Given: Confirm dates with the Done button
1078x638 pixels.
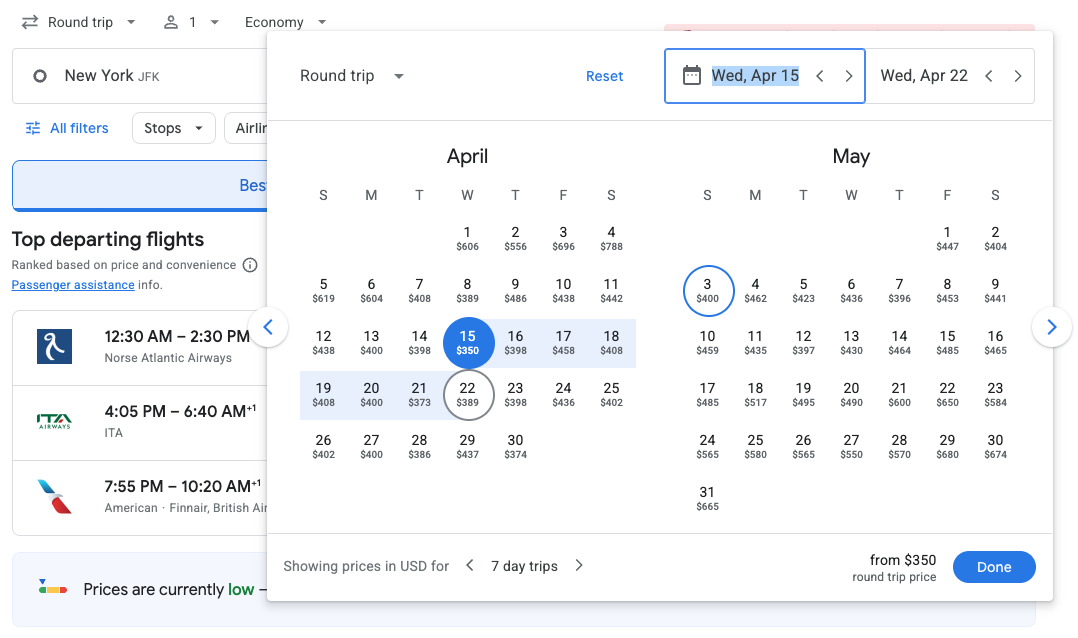Looking at the screenshot, I should tap(994, 566).
